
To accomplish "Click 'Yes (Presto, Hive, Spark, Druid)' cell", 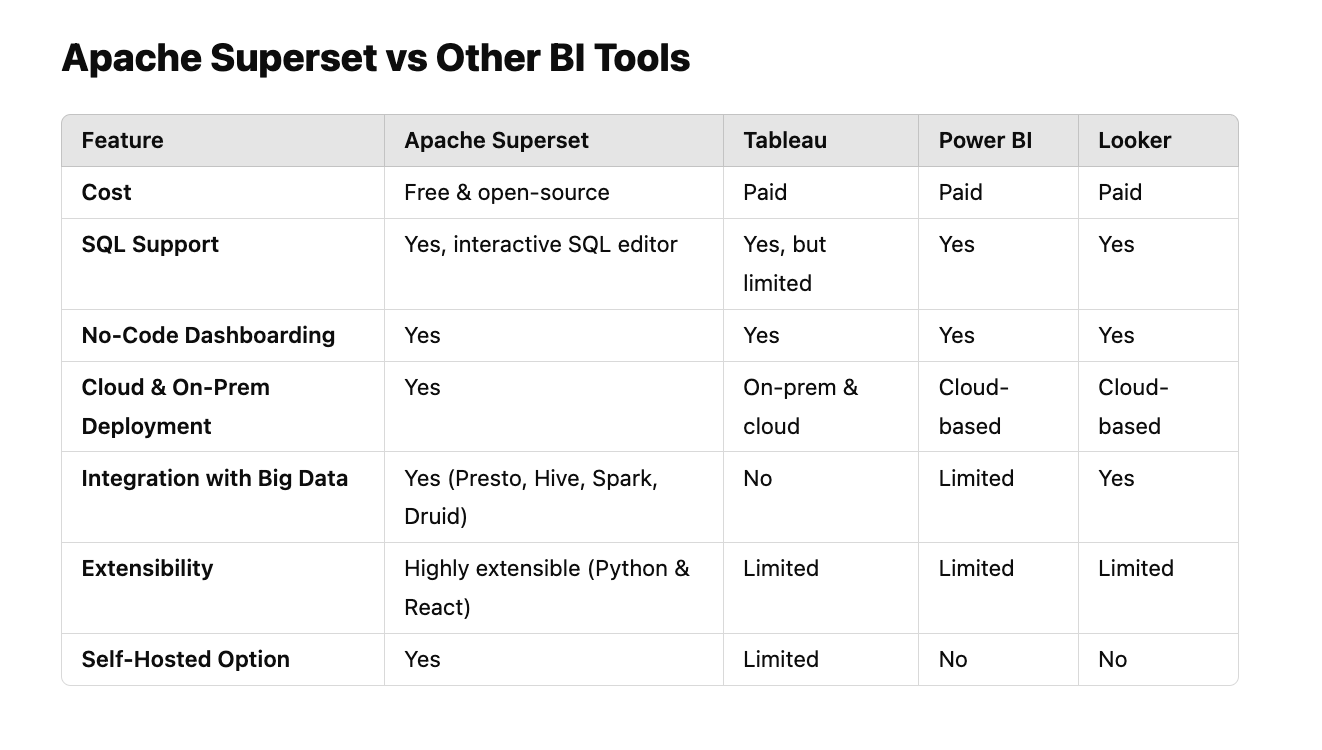I will (530, 496).
